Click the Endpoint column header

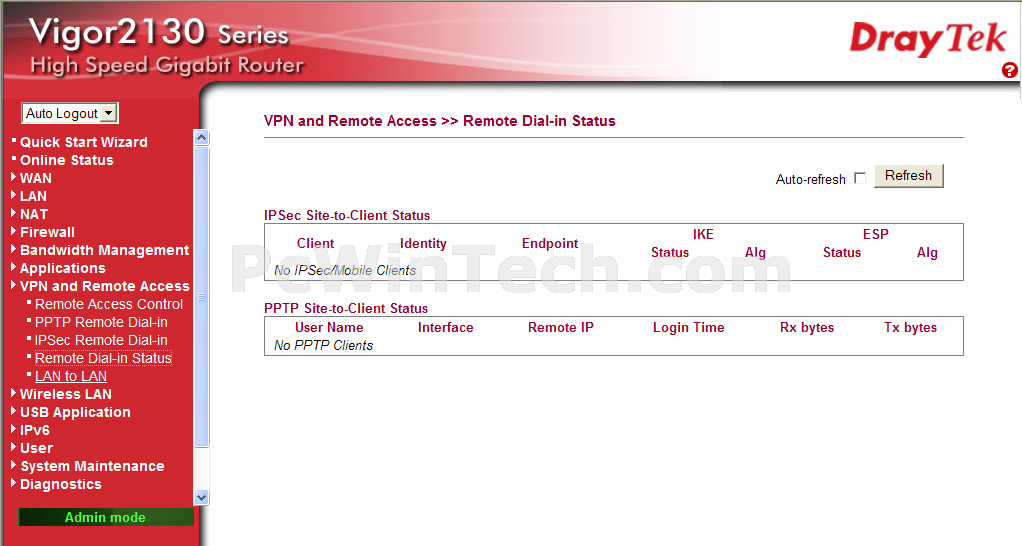tap(550, 244)
